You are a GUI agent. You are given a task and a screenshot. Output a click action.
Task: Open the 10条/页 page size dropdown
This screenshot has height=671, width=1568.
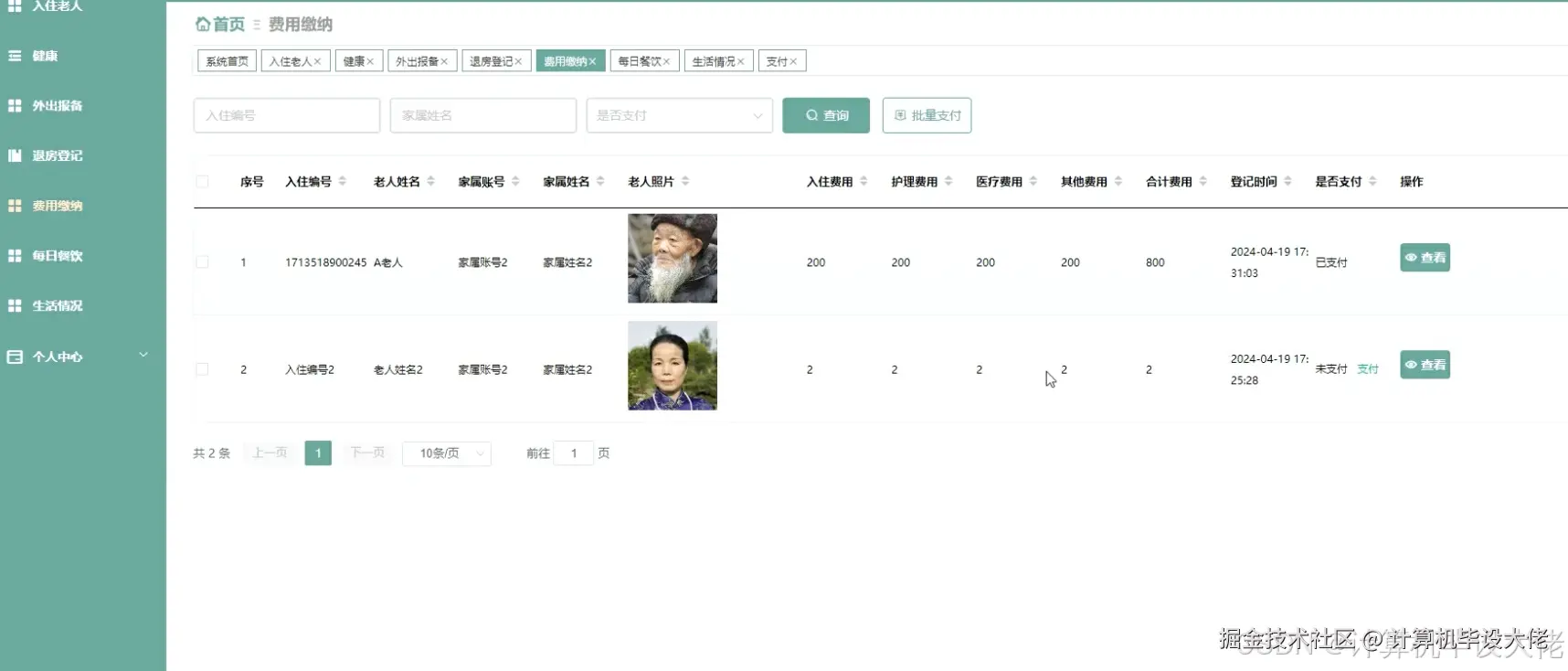(x=447, y=453)
